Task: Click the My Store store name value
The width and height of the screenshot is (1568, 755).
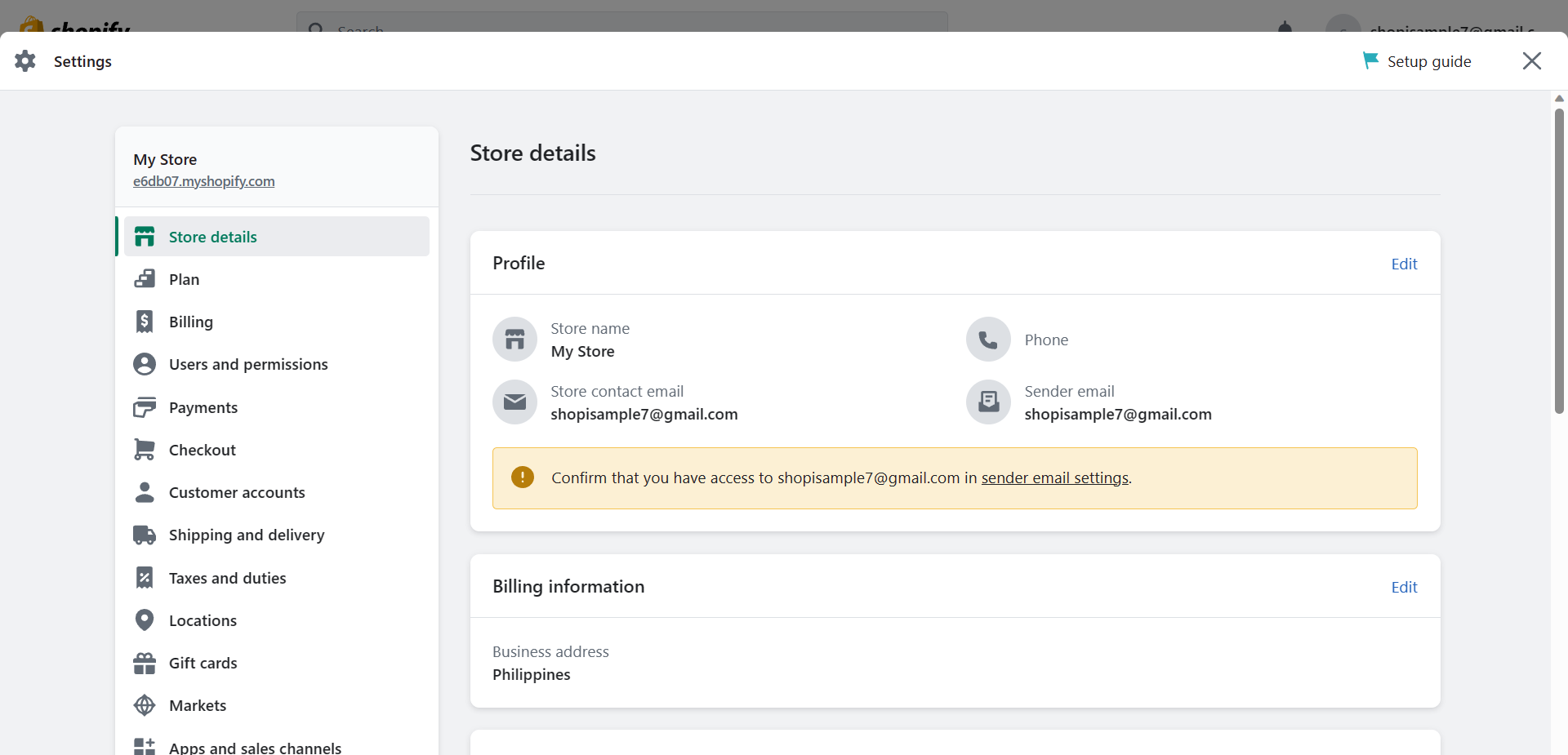Action: 583,351
